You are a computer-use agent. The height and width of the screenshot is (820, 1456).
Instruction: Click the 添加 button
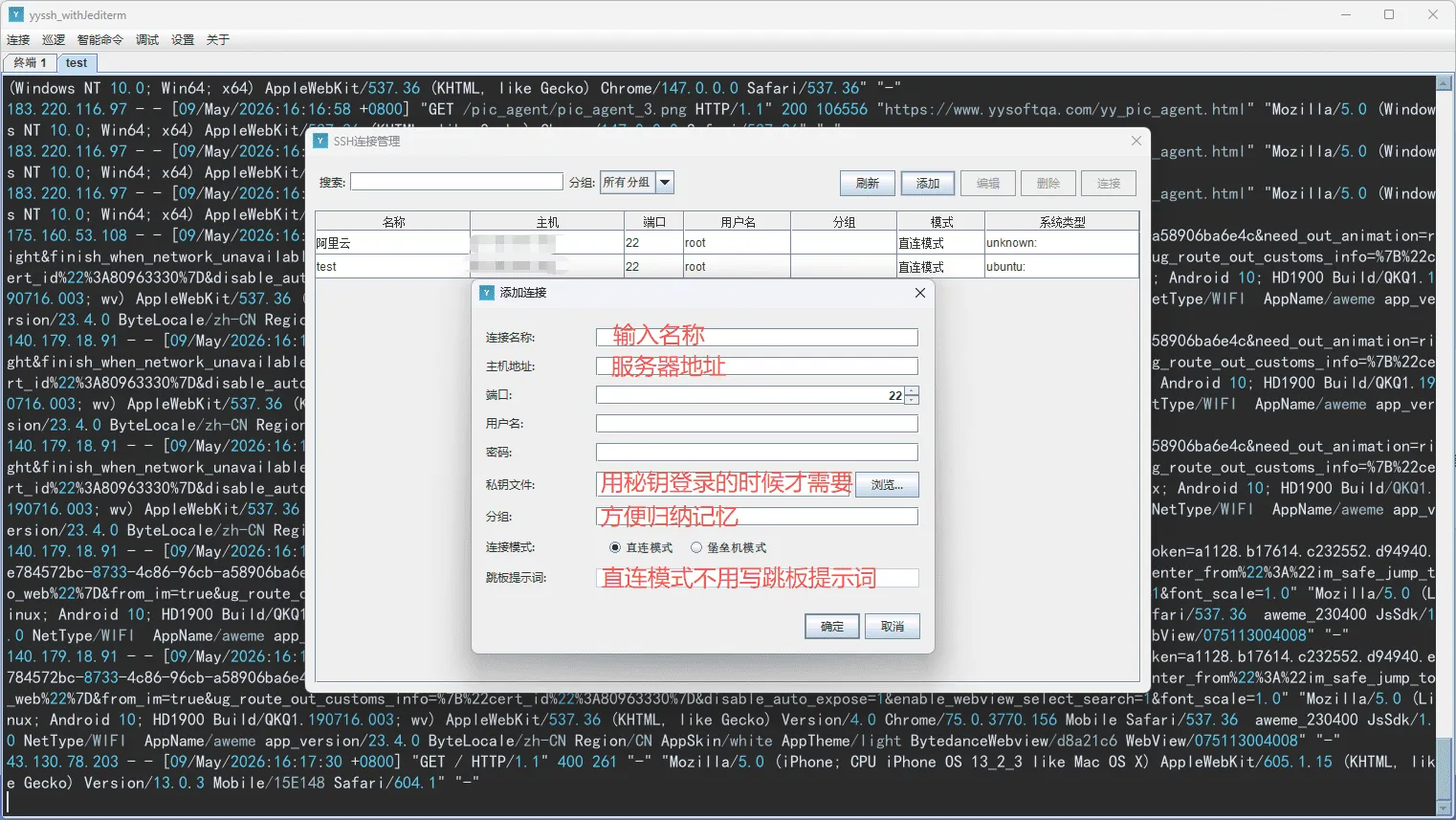click(928, 183)
